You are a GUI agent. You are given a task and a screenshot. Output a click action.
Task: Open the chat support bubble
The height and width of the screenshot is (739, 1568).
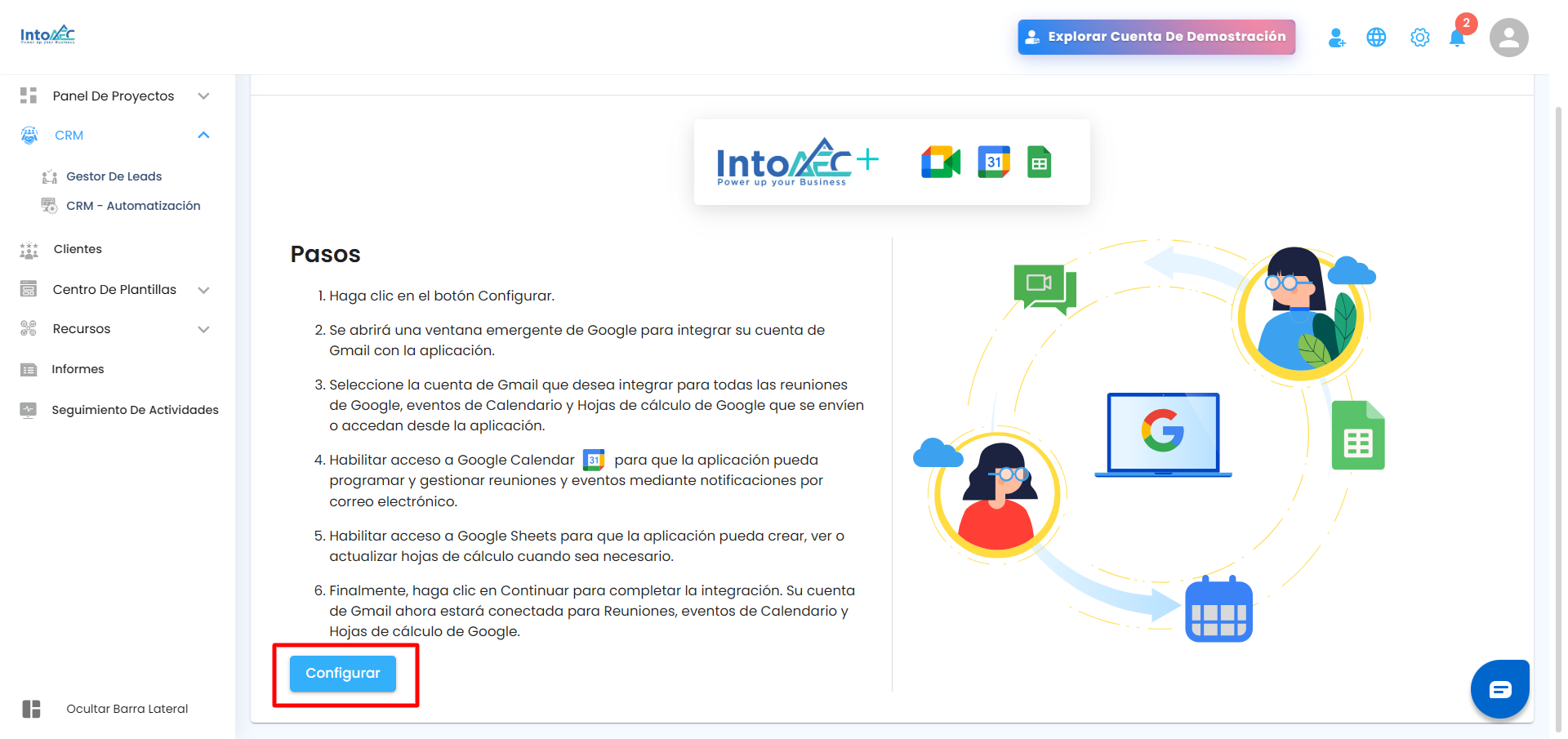point(1500,689)
